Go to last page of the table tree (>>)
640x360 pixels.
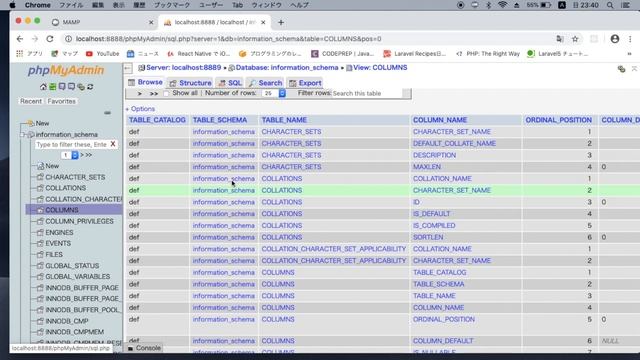(x=89, y=155)
